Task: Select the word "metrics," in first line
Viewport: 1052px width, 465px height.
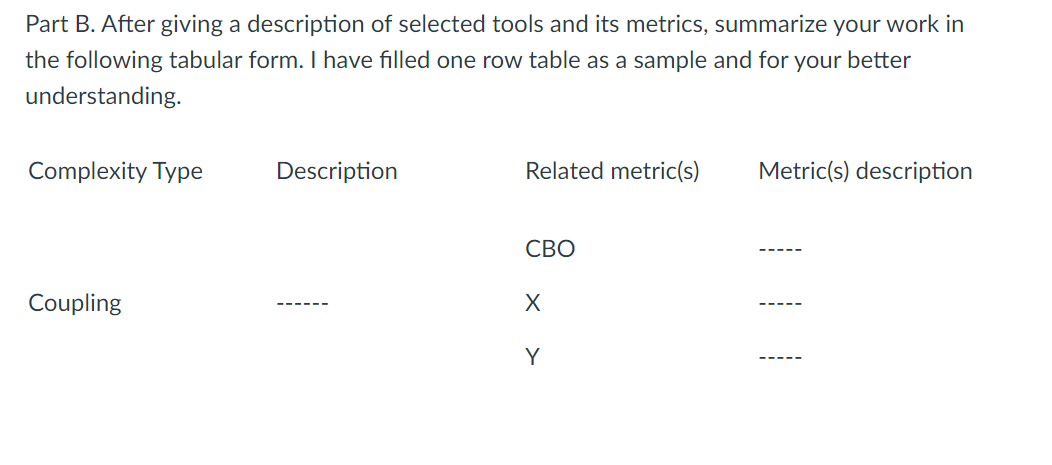Action: (x=665, y=25)
